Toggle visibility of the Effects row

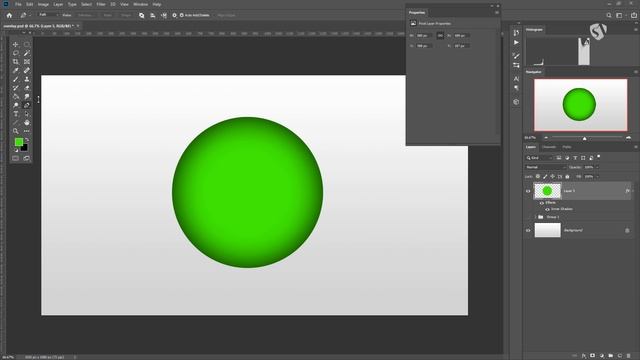click(542, 203)
